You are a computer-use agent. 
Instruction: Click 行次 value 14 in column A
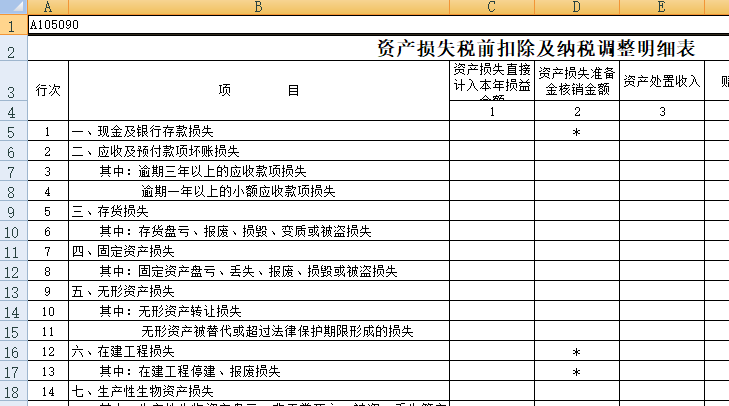pyautogui.click(x=48, y=391)
